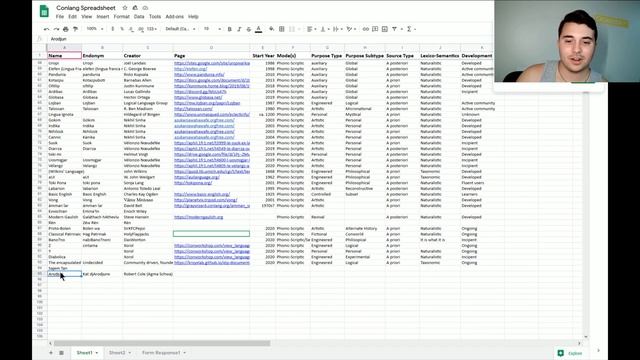Click the cloud save status icon

coord(145,8)
